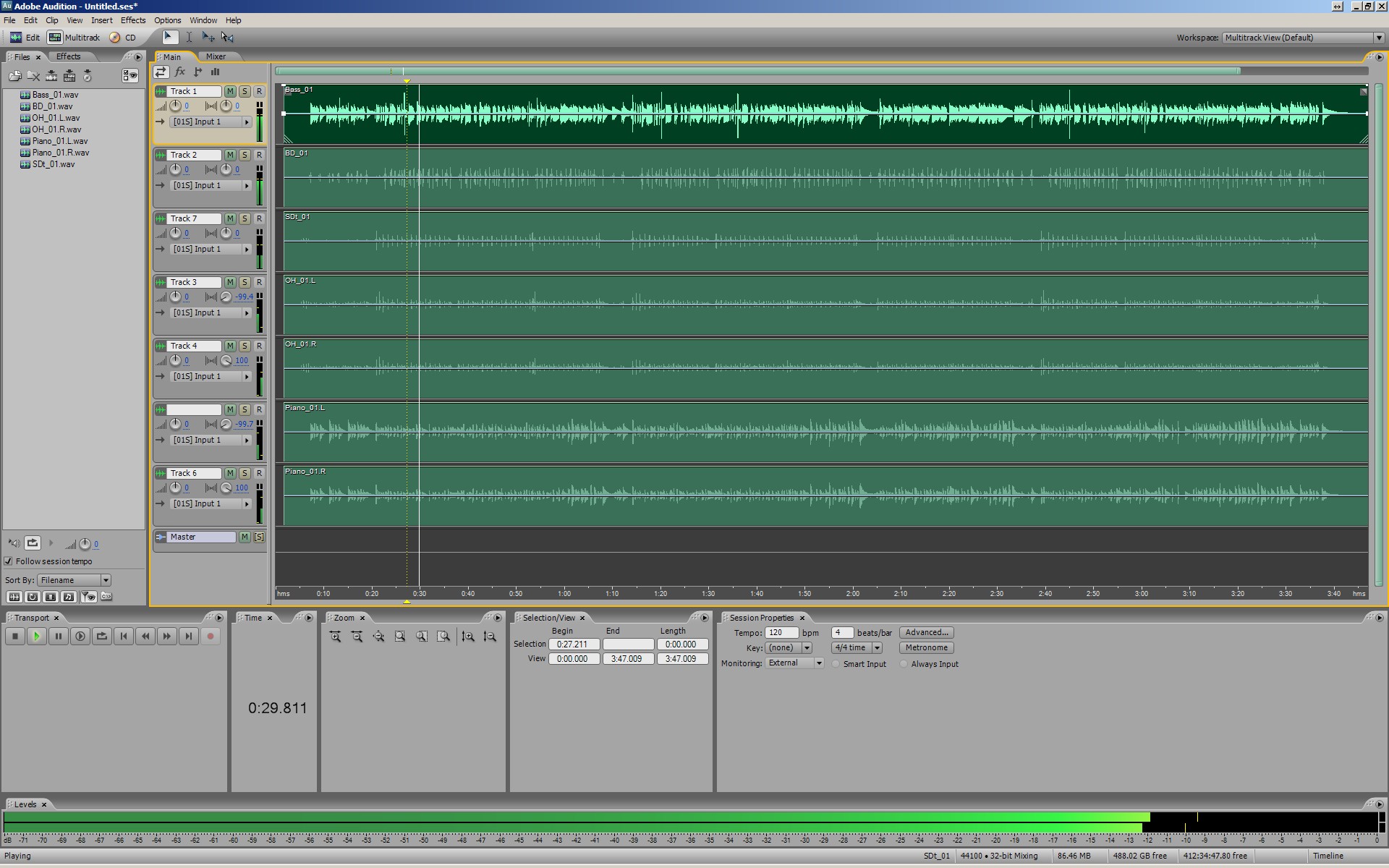The width and height of the screenshot is (1389, 868).
Task: Click the Tempo bpm input field
Action: [x=781, y=632]
